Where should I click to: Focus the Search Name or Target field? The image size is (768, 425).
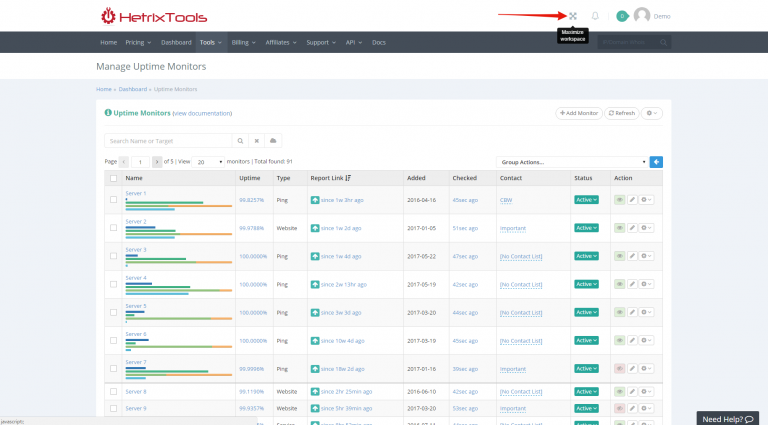(x=168, y=141)
